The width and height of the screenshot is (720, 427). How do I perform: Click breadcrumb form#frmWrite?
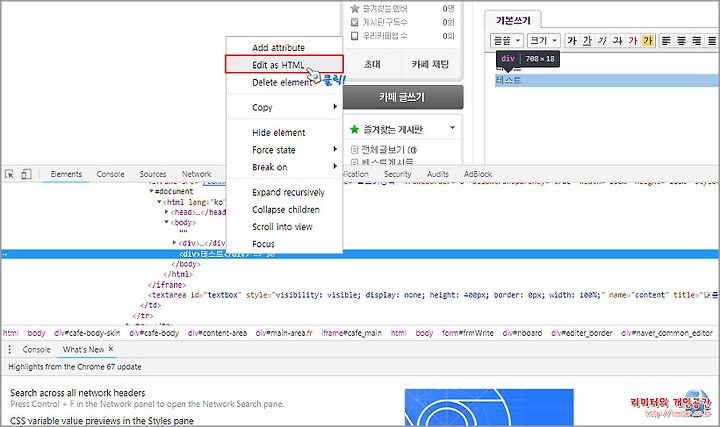tap(468, 333)
